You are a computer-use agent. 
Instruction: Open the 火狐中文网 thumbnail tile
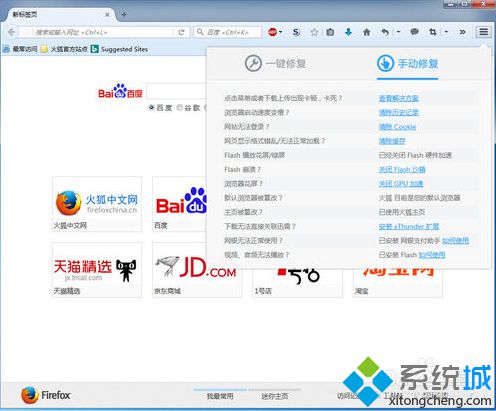[x=97, y=204]
